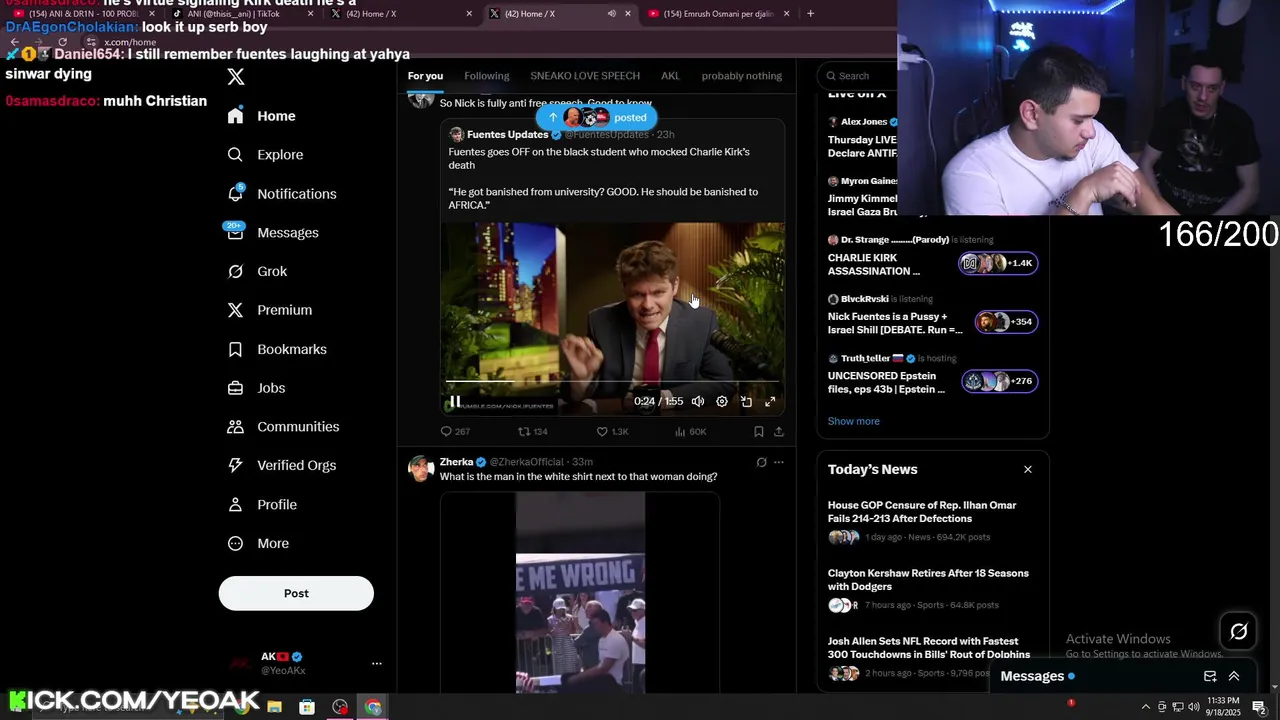
Task: Open account options for AK @YeoAKx
Action: point(376,663)
